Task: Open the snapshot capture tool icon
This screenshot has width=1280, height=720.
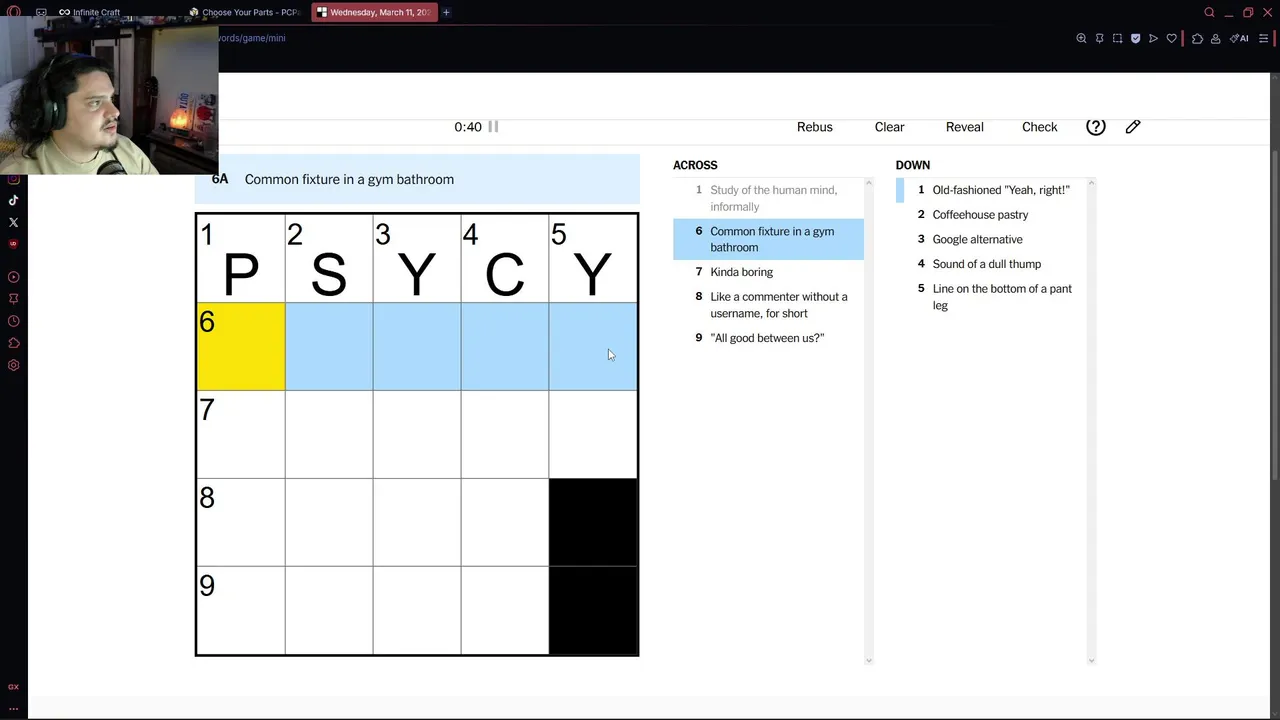Action: click(1117, 38)
